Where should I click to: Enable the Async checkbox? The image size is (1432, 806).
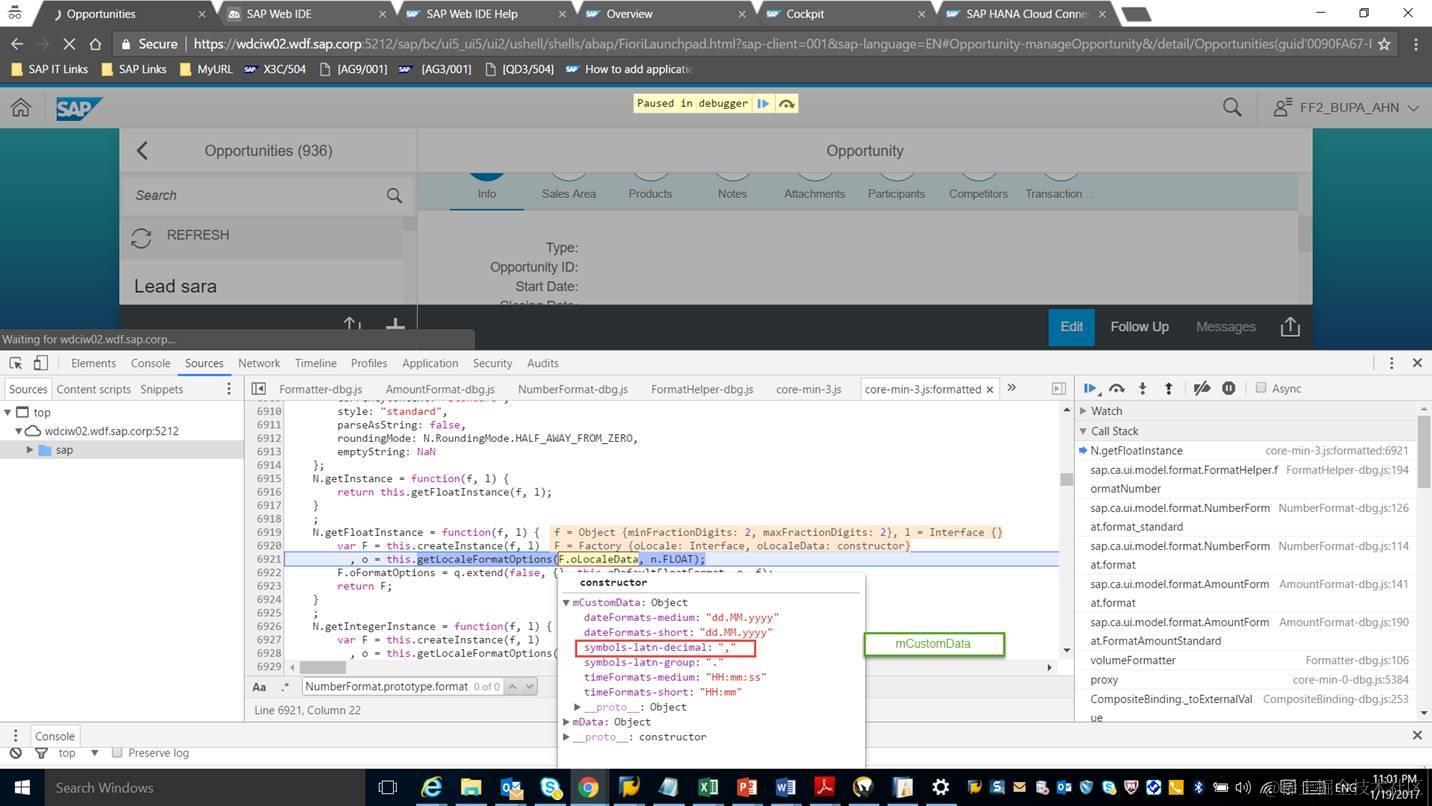pos(1261,388)
